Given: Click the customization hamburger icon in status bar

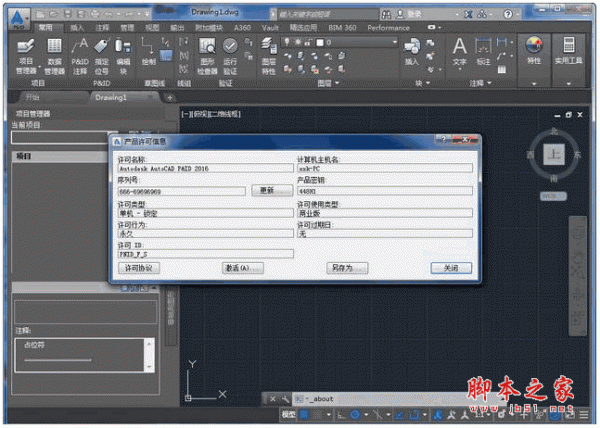Looking at the screenshot, I should tap(584, 415).
